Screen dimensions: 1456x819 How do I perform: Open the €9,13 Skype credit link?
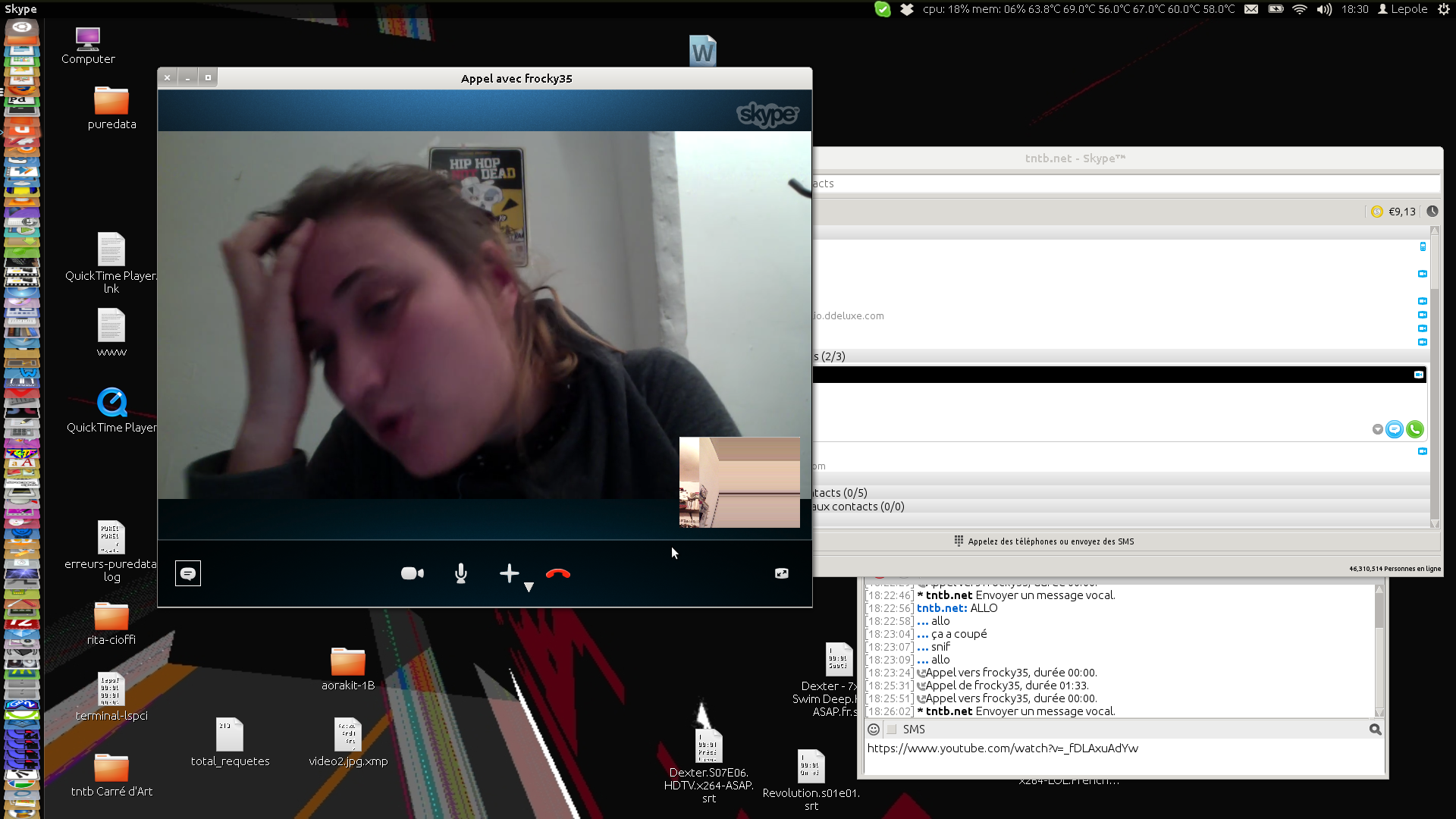tap(1401, 212)
